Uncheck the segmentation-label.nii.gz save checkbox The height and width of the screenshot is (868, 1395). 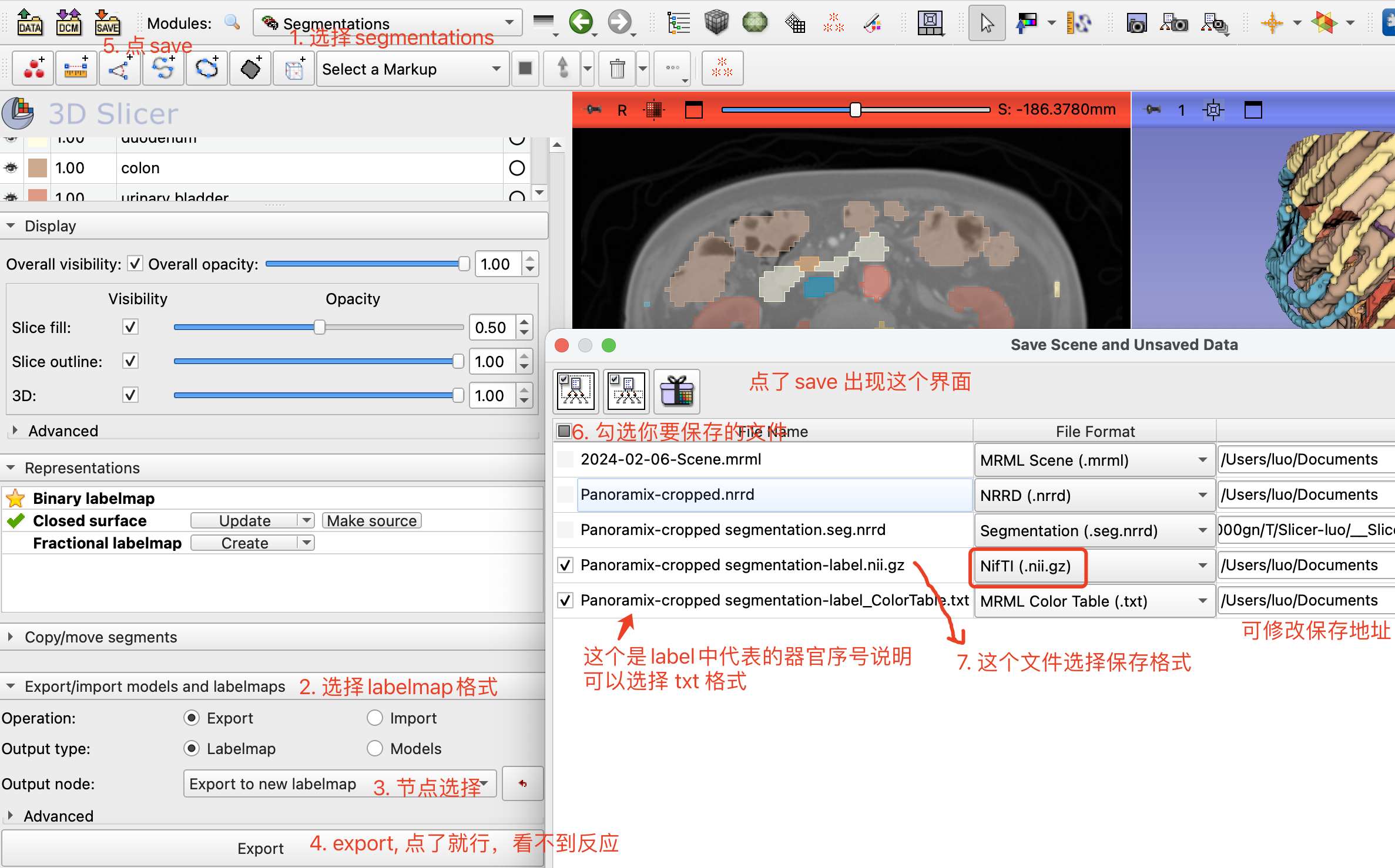565,564
